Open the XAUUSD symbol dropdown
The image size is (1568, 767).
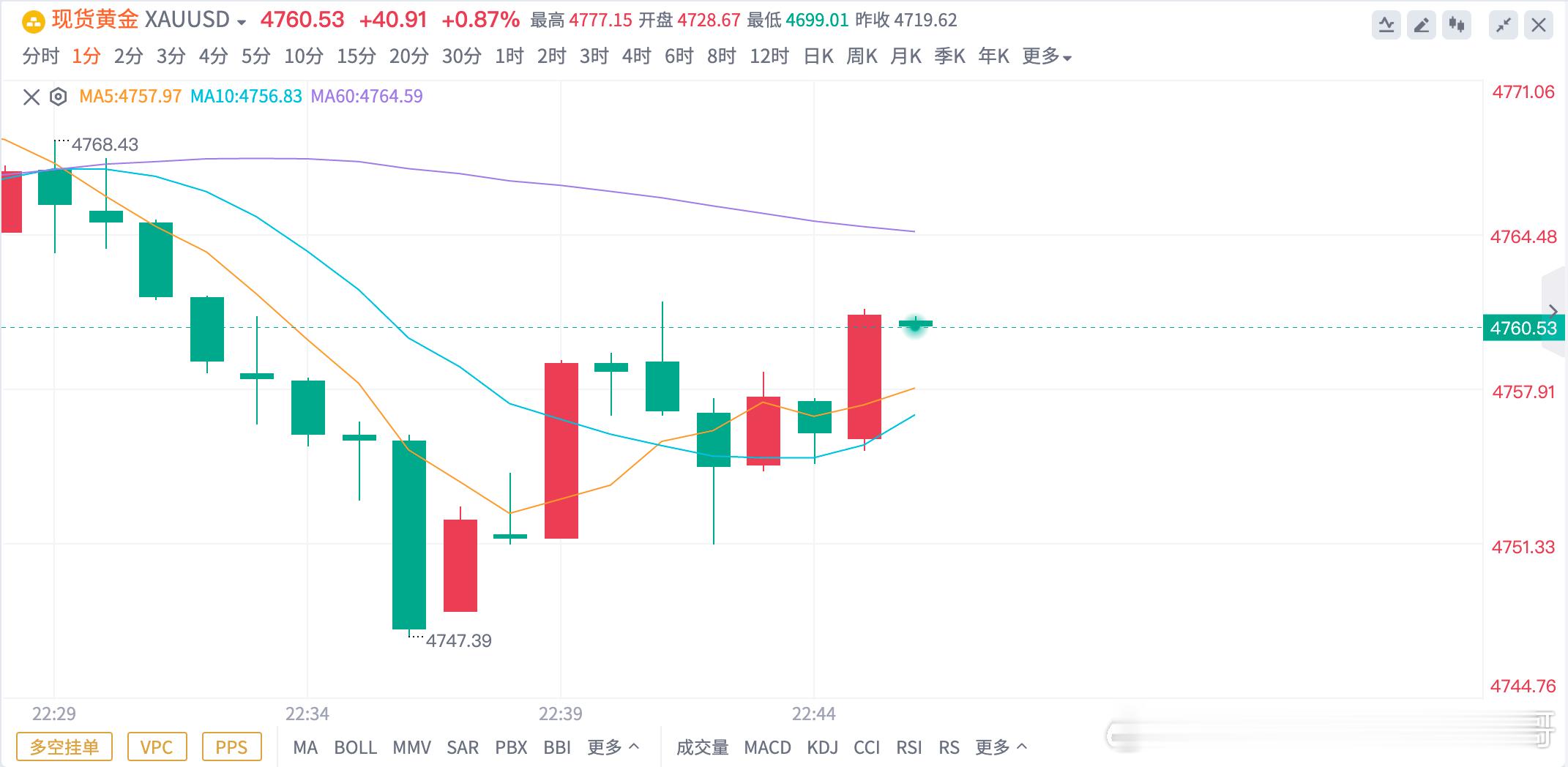tap(242, 19)
